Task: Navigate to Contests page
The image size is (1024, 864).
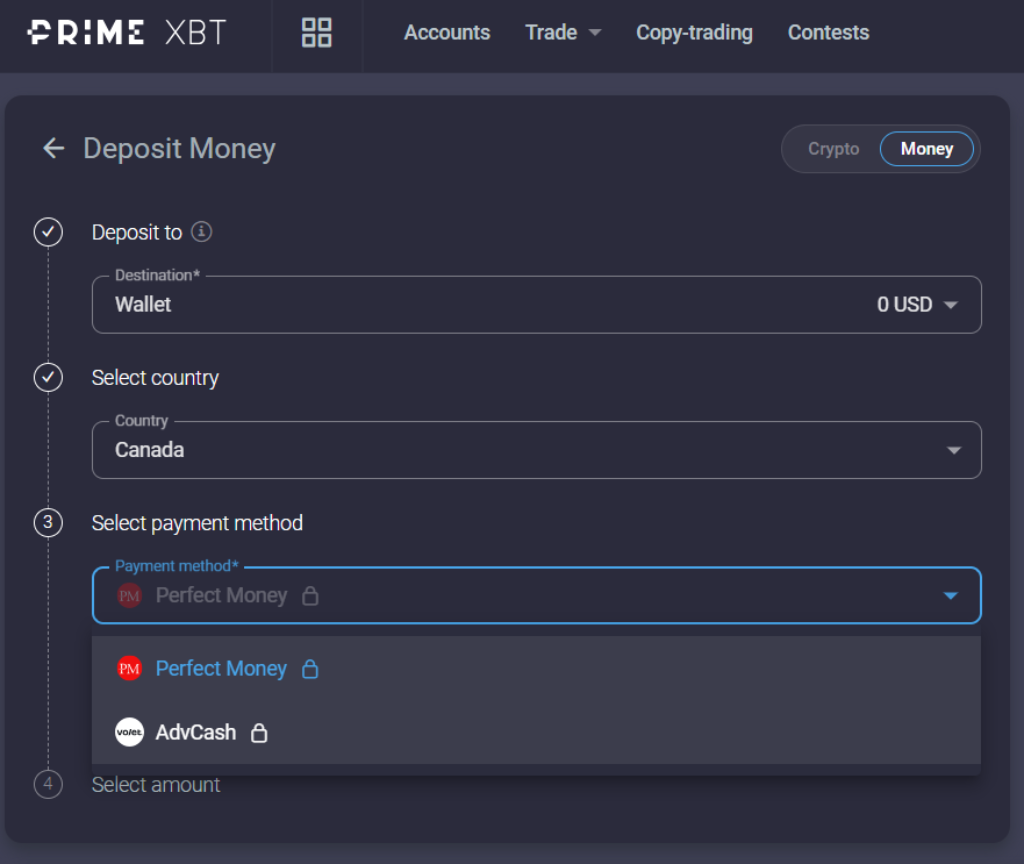Action: click(828, 32)
